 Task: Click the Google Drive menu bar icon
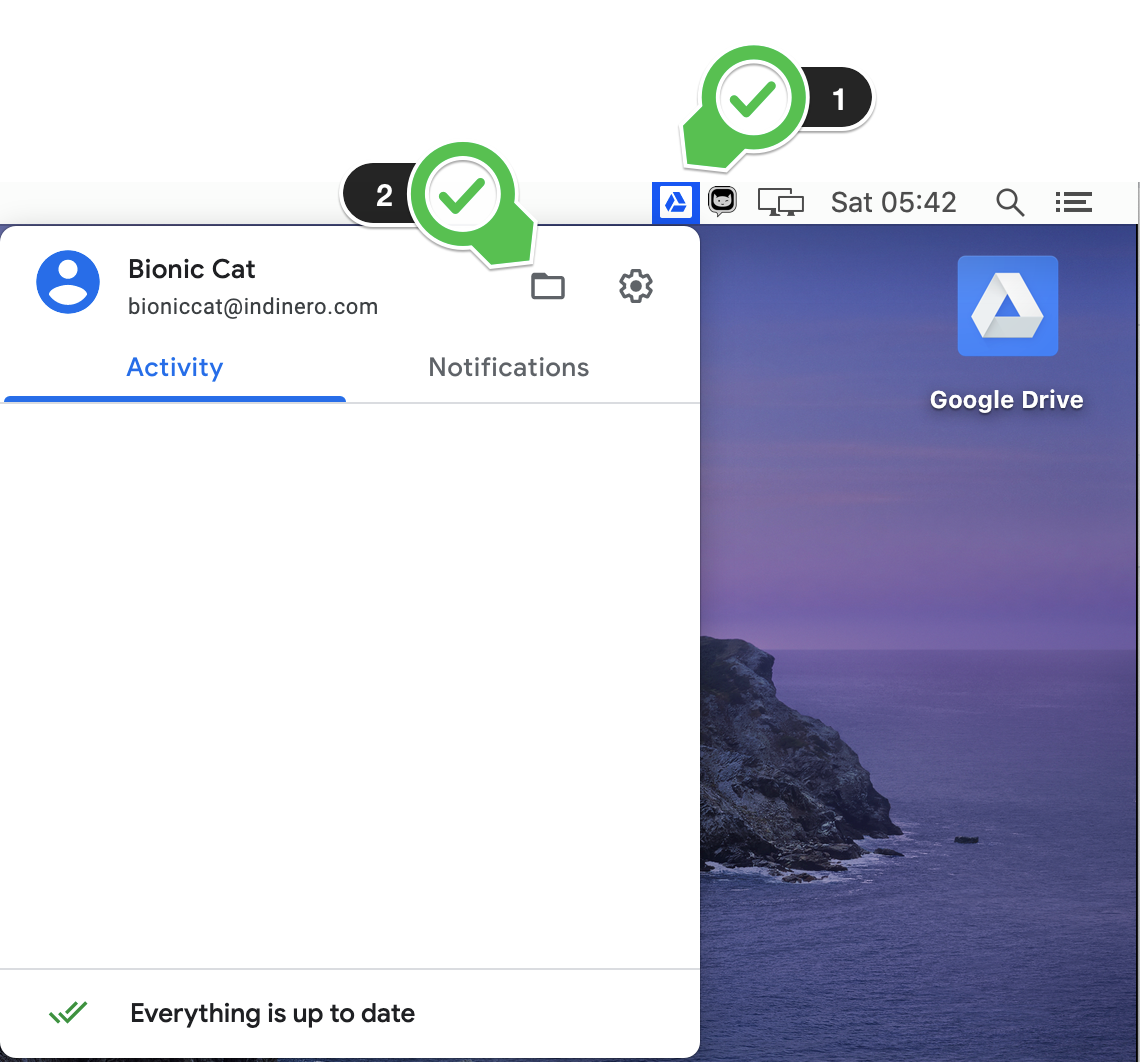[675, 202]
